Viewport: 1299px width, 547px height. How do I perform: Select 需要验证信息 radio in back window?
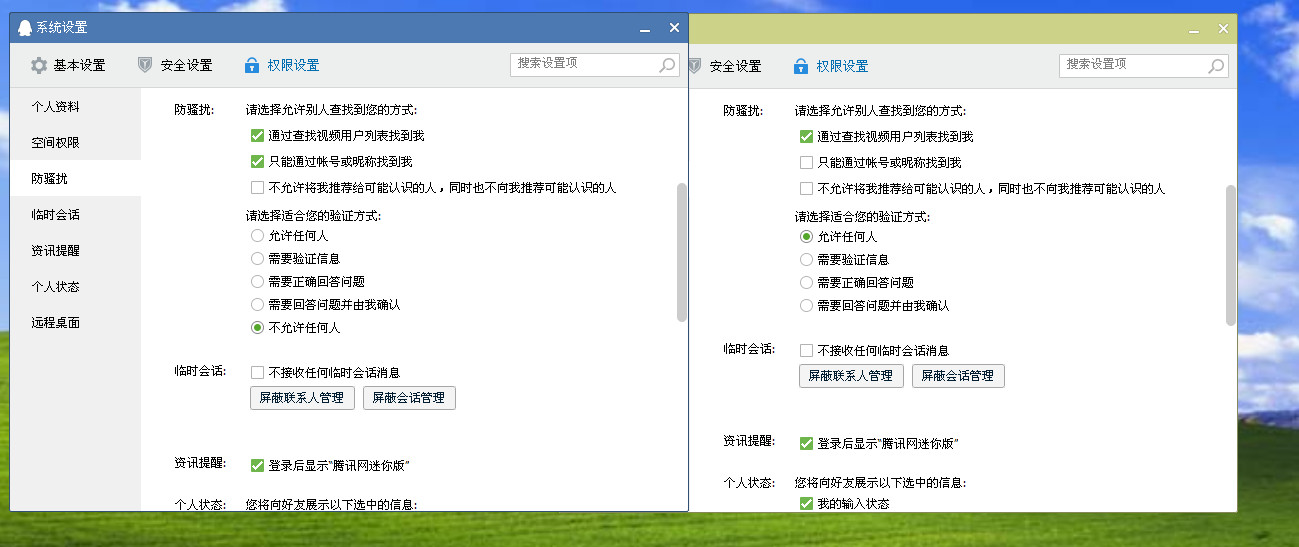(x=806, y=259)
